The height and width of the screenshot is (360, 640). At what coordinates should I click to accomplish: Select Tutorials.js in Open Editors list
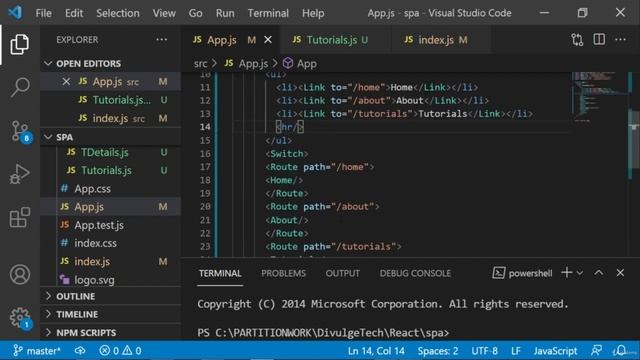[x=110, y=100]
